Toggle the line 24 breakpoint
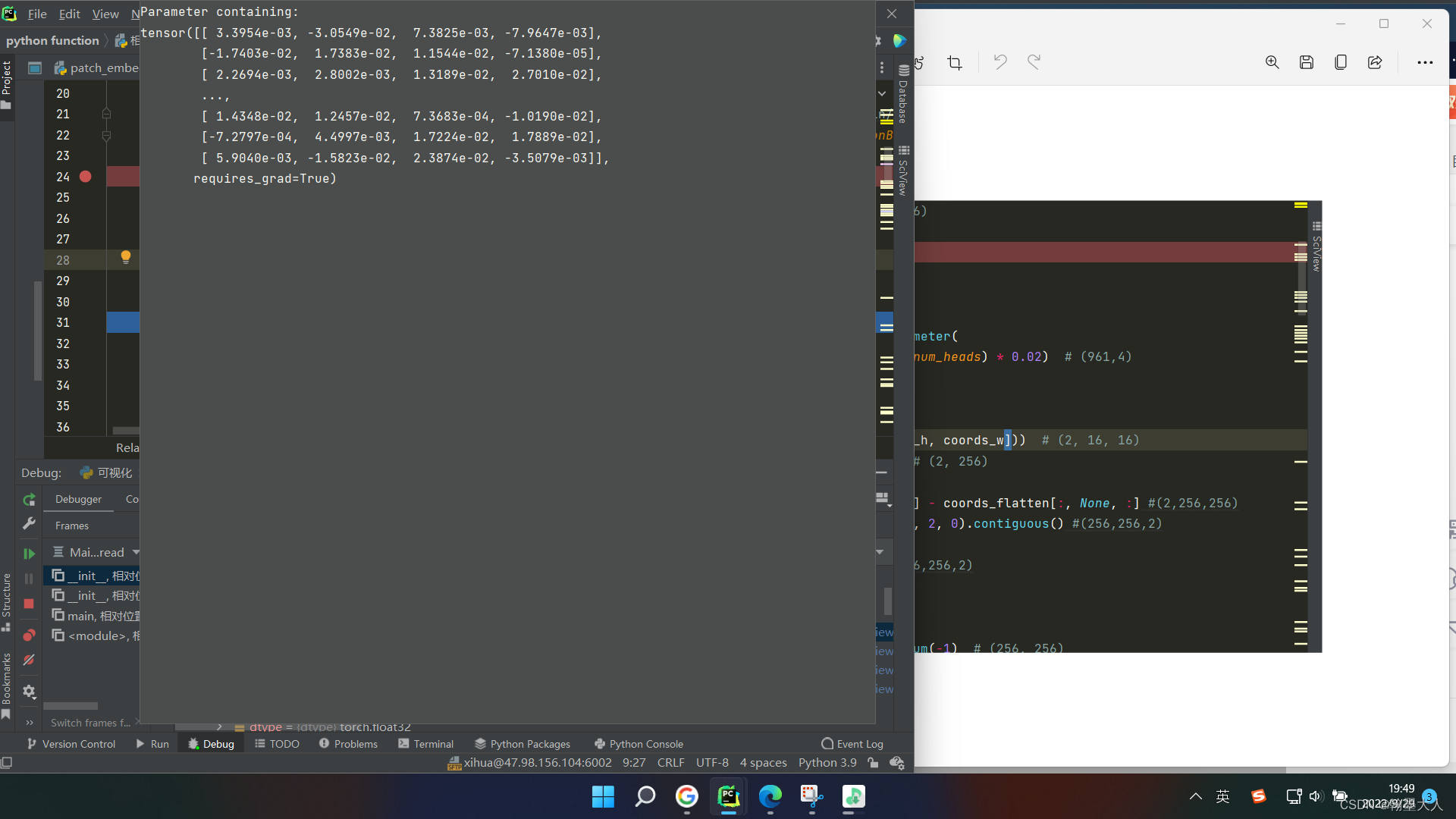This screenshot has width=1456, height=819. click(86, 177)
